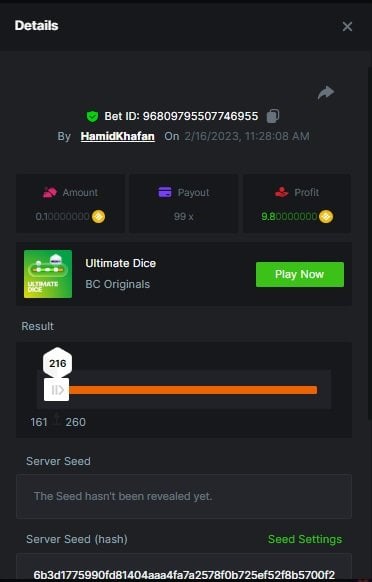This screenshot has width=372, height=582.
Task: Click the Play Now button
Action: tap(300, 274)
